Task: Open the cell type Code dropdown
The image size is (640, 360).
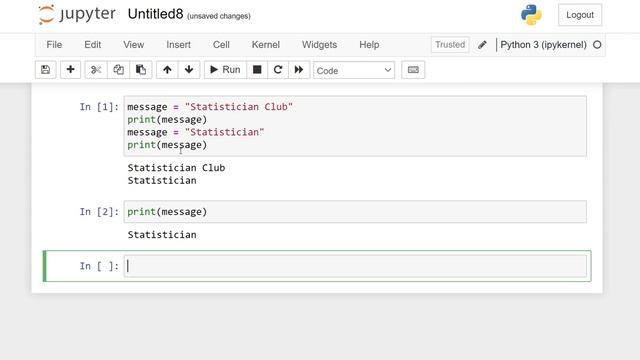Action: 354,70
